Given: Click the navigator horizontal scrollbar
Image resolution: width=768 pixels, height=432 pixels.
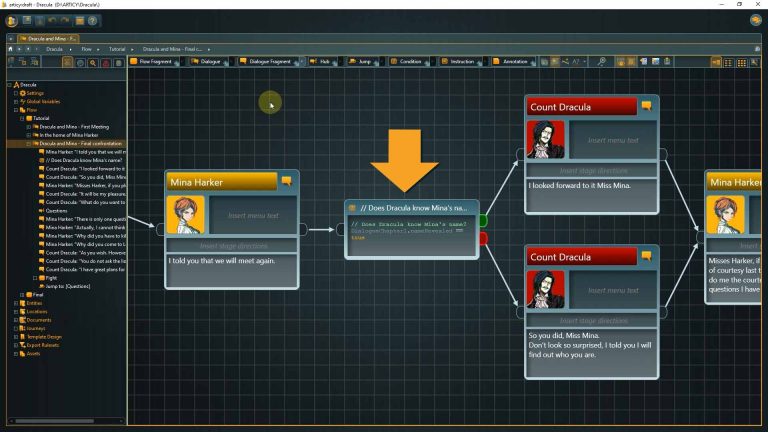Looking at the screenshot, I should pos(54,421).
